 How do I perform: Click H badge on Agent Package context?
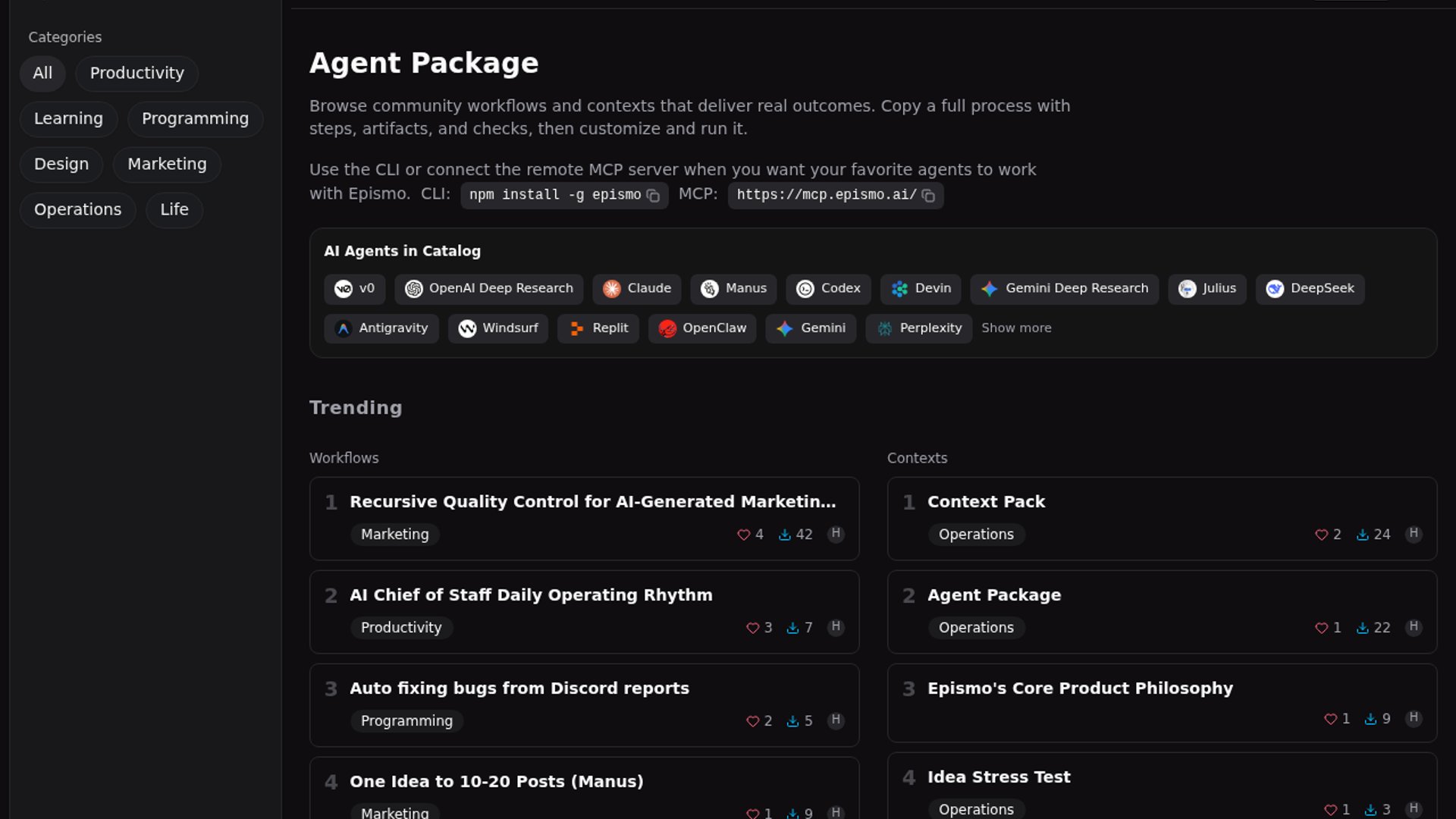1413,627
